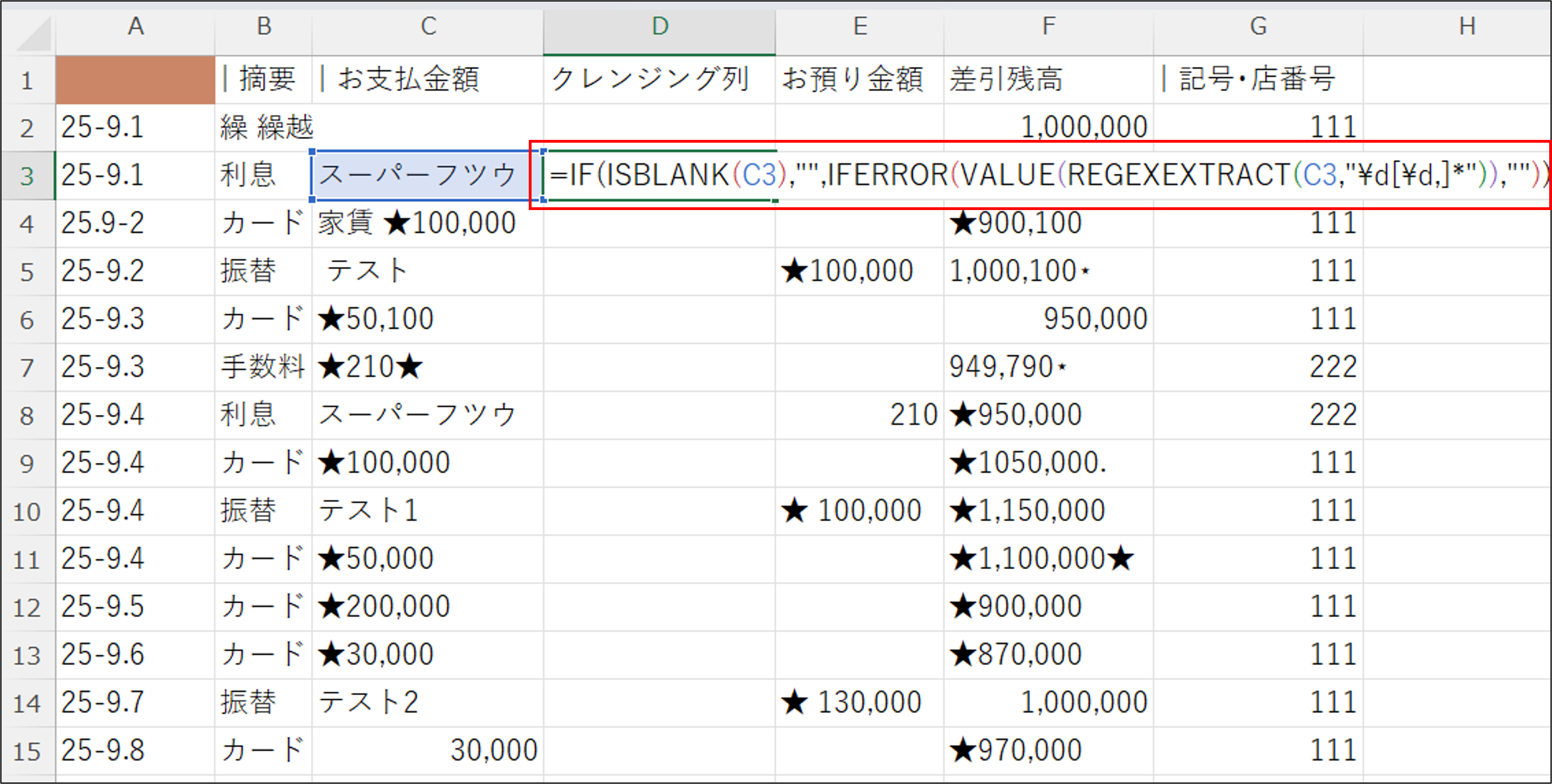Select column H header

[x=1467, y=27]
